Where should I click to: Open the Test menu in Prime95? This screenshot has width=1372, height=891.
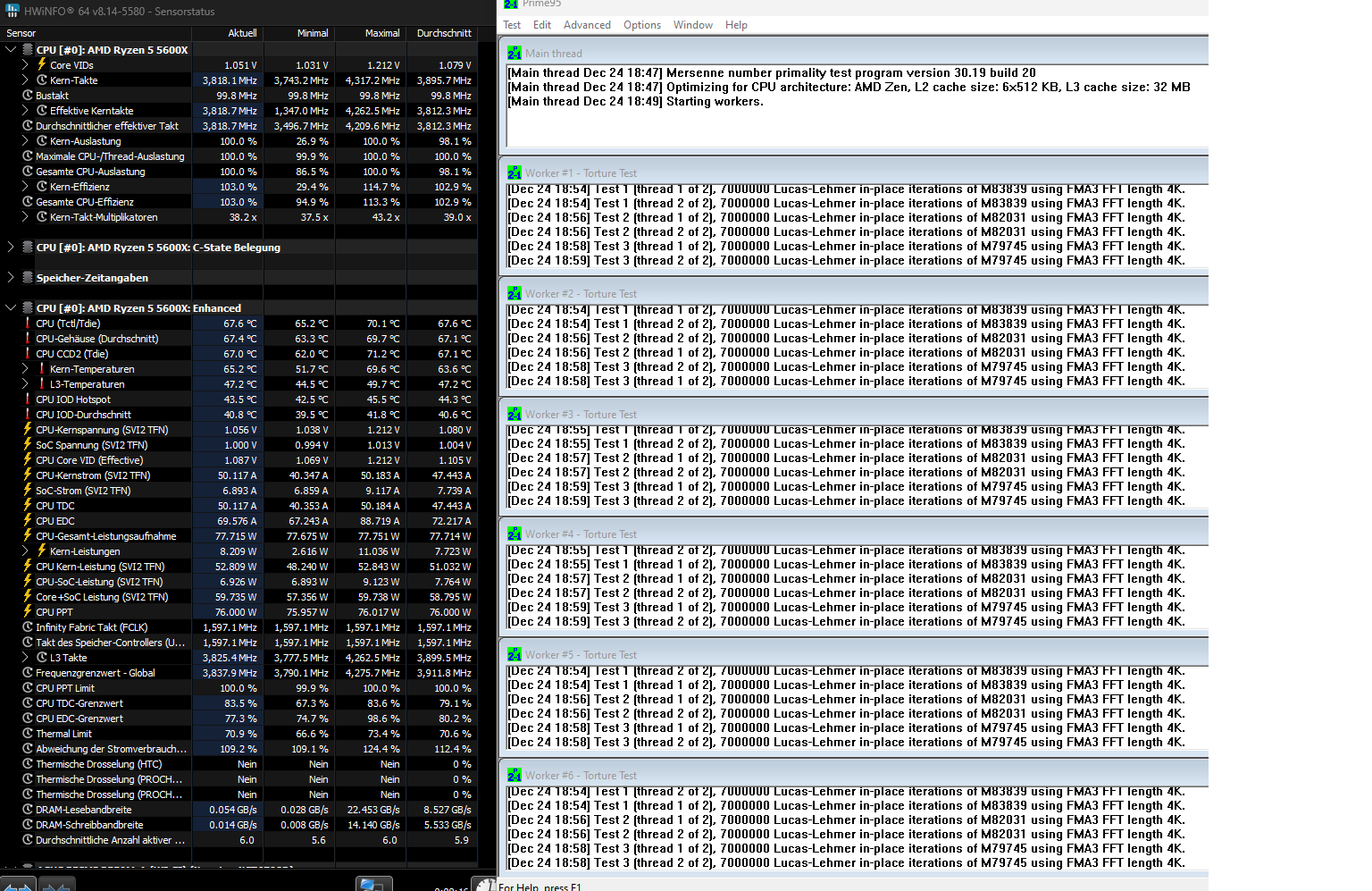512,25
